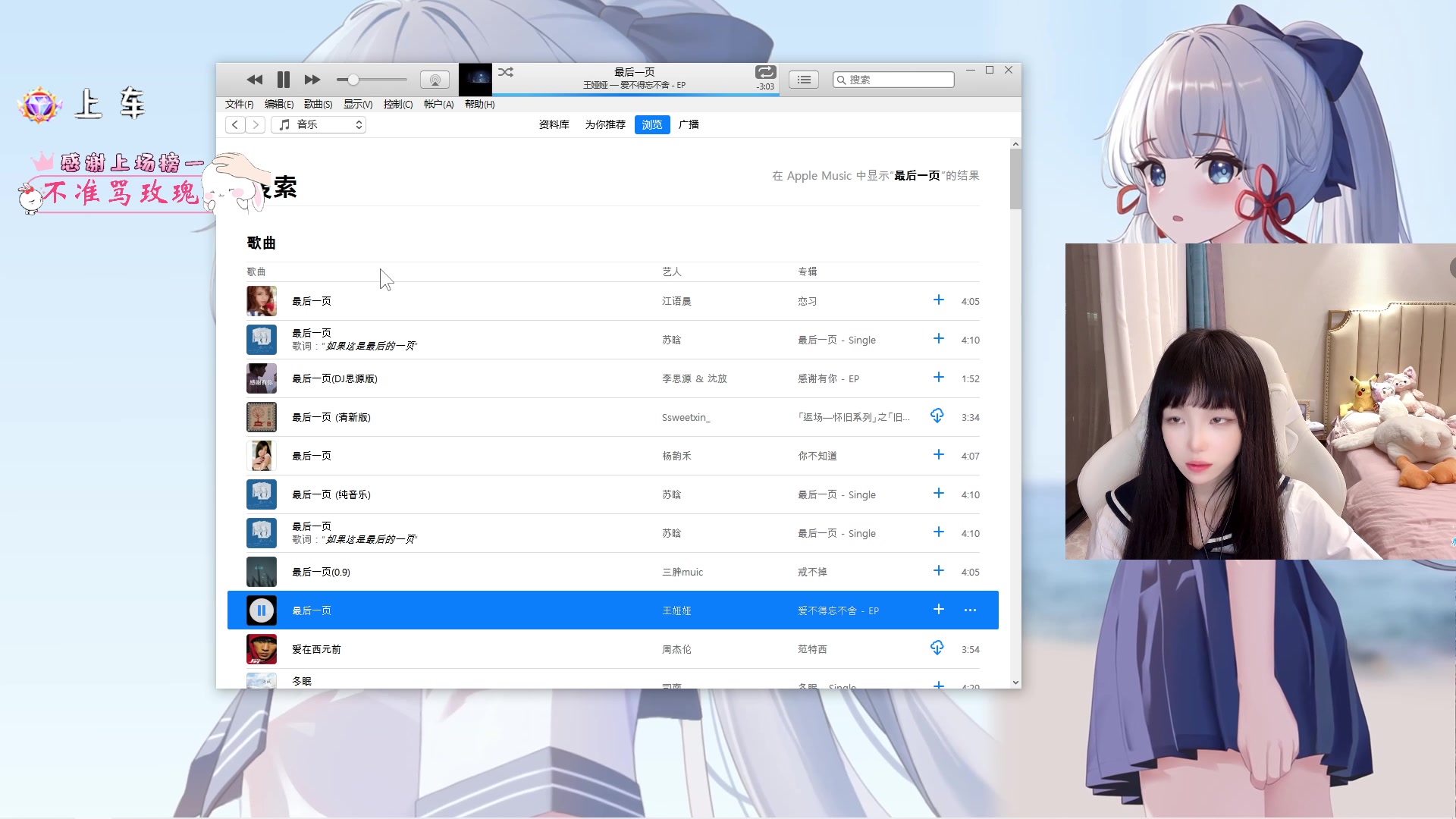Open the streamer webcam overlay
1456x819 pixels.
coord(1260,401)
